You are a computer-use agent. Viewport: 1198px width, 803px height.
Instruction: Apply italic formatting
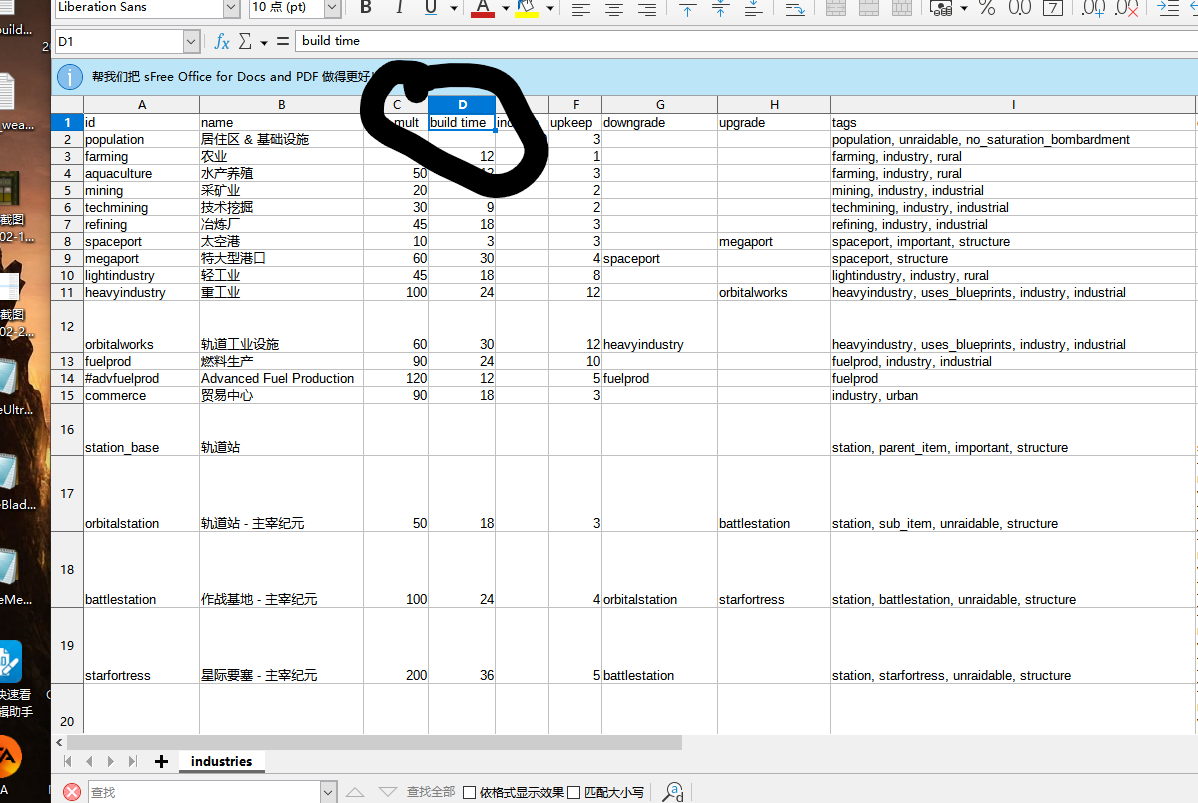398,8
